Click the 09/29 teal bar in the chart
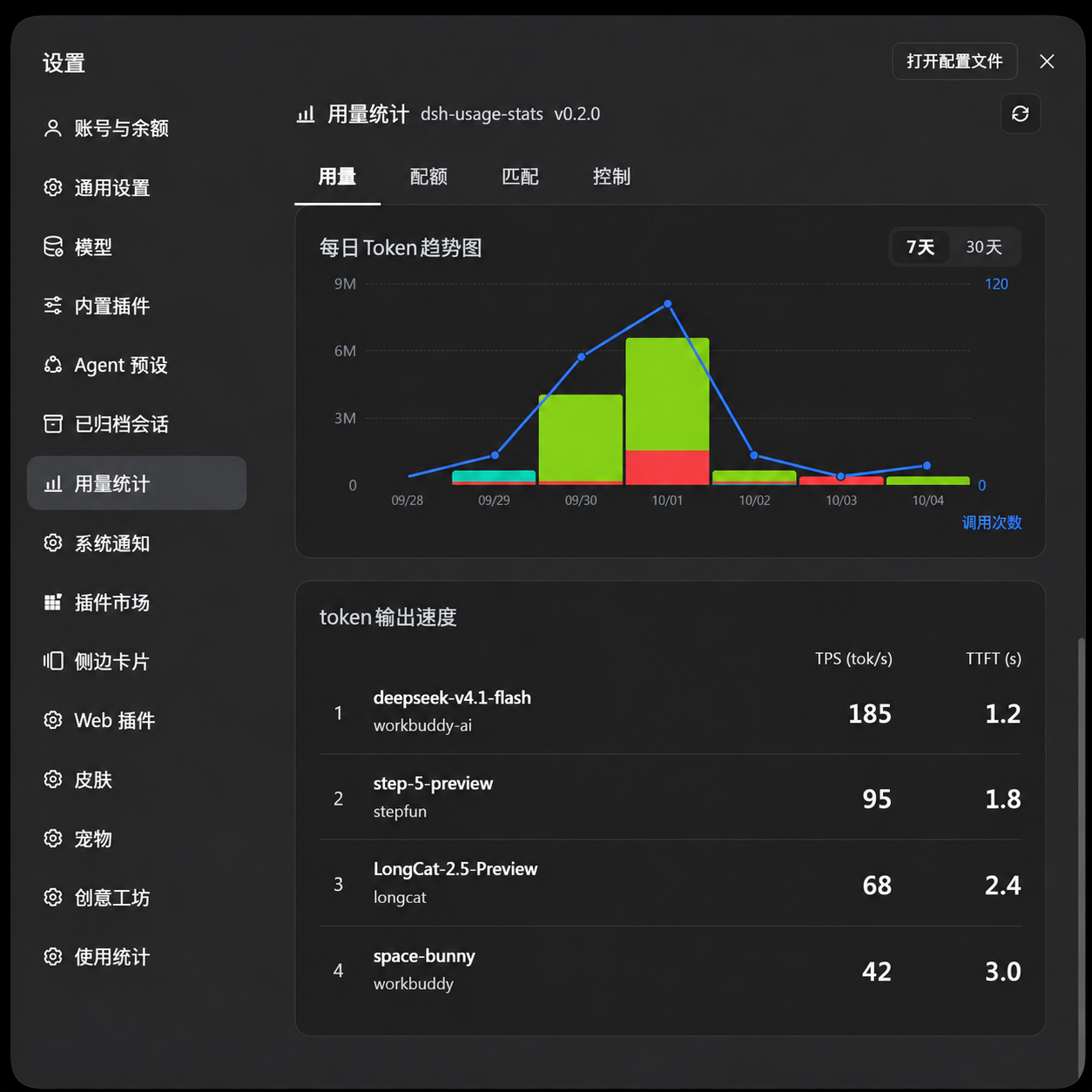 (494, 475)
